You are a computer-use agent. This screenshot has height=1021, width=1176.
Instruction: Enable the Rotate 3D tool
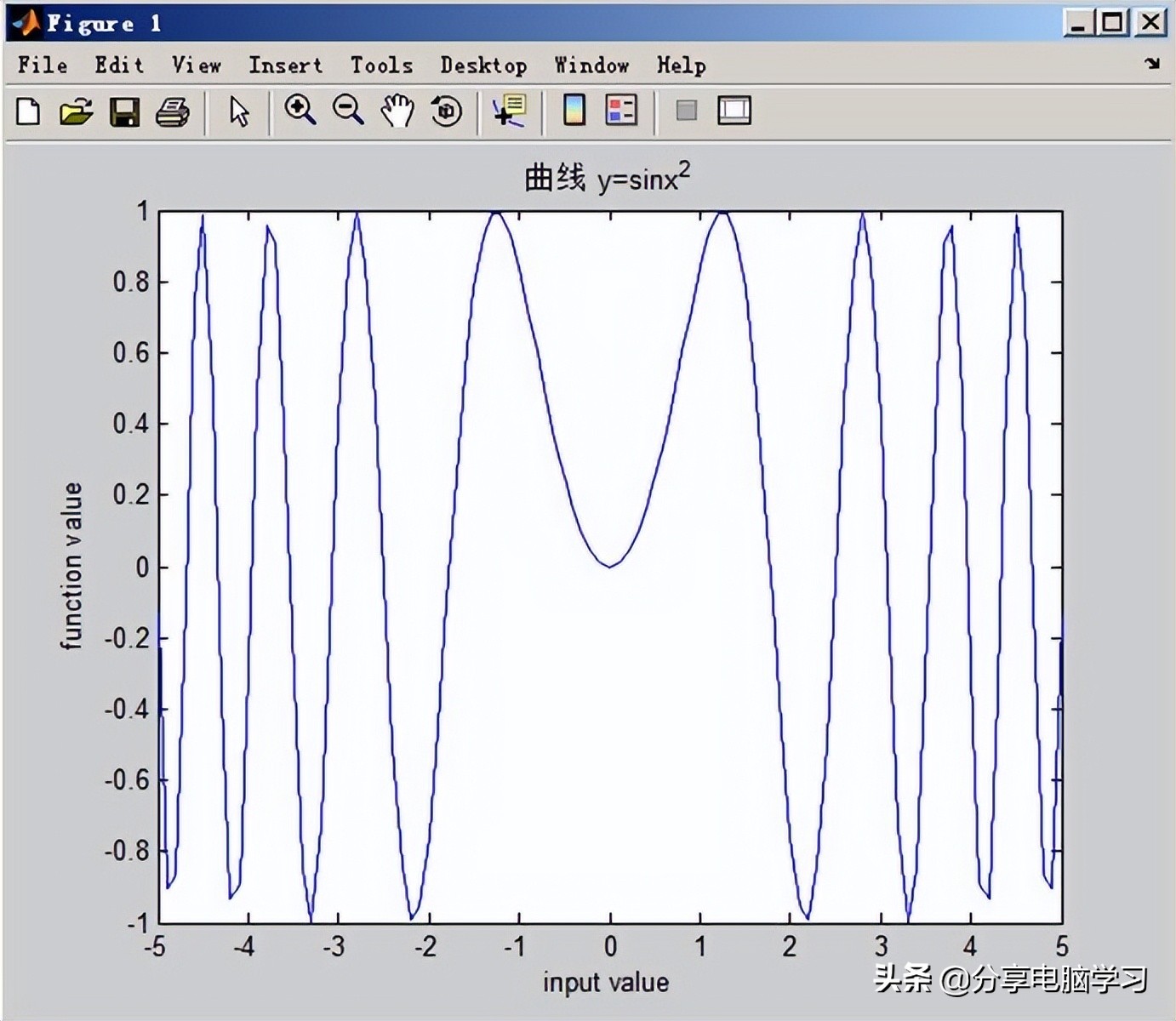446,111
